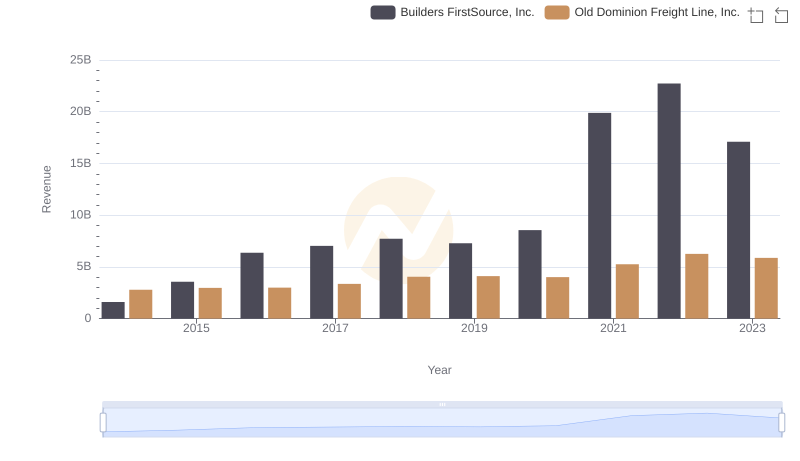Viewport: 800px width, 461px height.
Task: Click the Builders FirstSource bar for 2023
Action: pyautogui.click(x=738, y=230)
